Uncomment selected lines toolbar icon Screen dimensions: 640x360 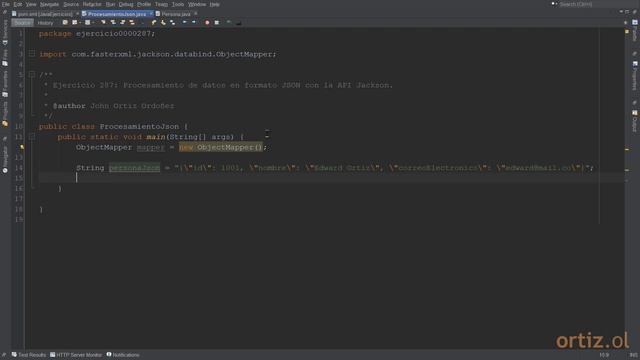(x=238, y=22)
